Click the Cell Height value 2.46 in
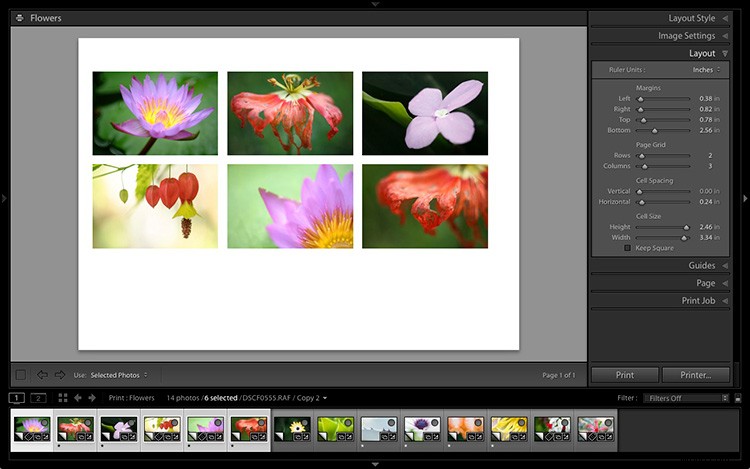The width and height of the screenshot is (750, 469). pyautogui.click(x=709, y=227)
